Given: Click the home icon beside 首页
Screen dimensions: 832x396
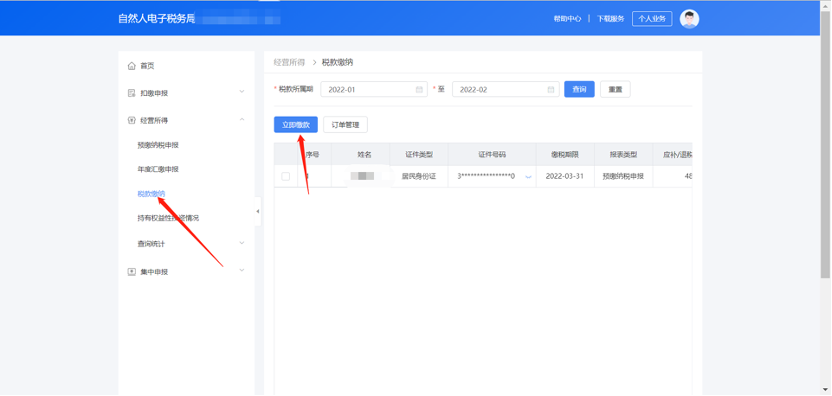Looking at the screenshot, I should (x=132, y=66).
